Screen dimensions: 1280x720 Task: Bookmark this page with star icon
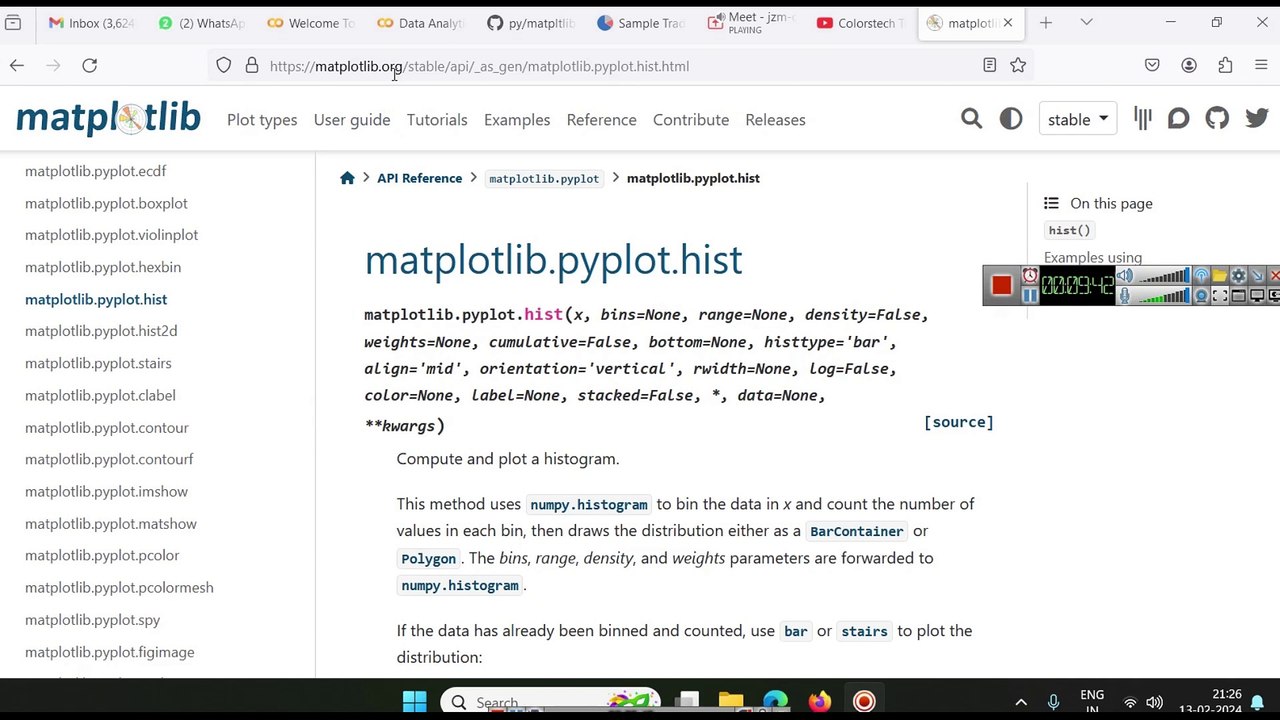pos(1018,65)
